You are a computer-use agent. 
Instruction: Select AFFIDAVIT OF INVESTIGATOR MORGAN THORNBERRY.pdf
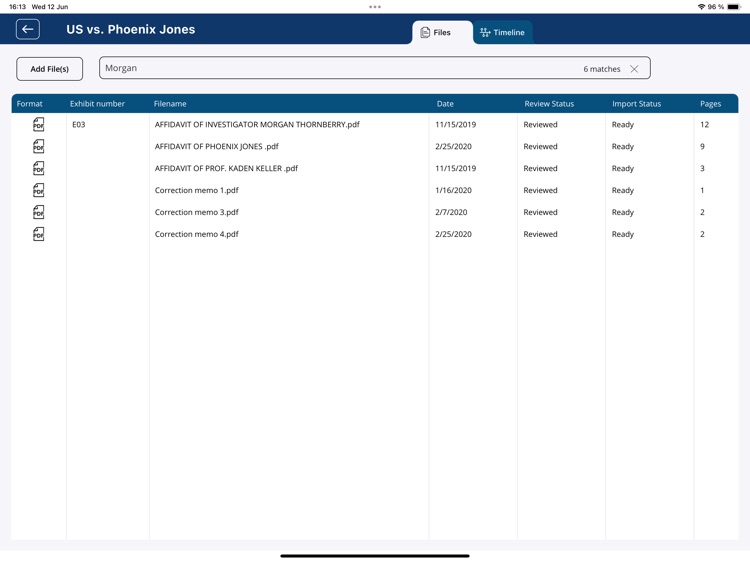(x=257, y=124)
